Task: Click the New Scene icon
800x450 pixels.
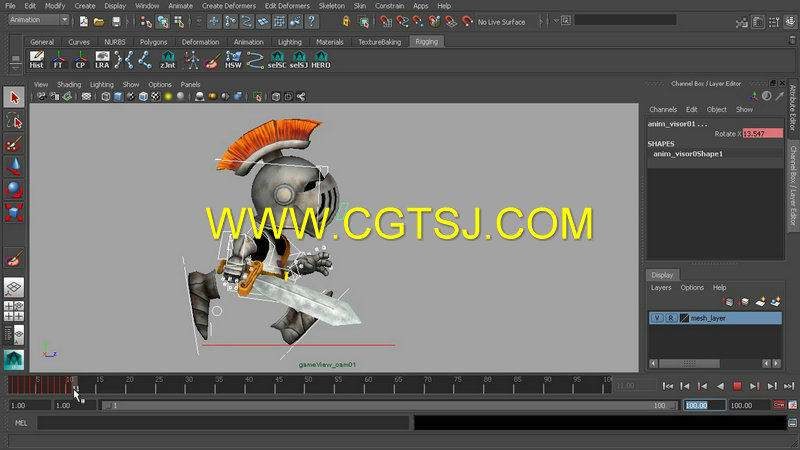Action: (84, 21)
